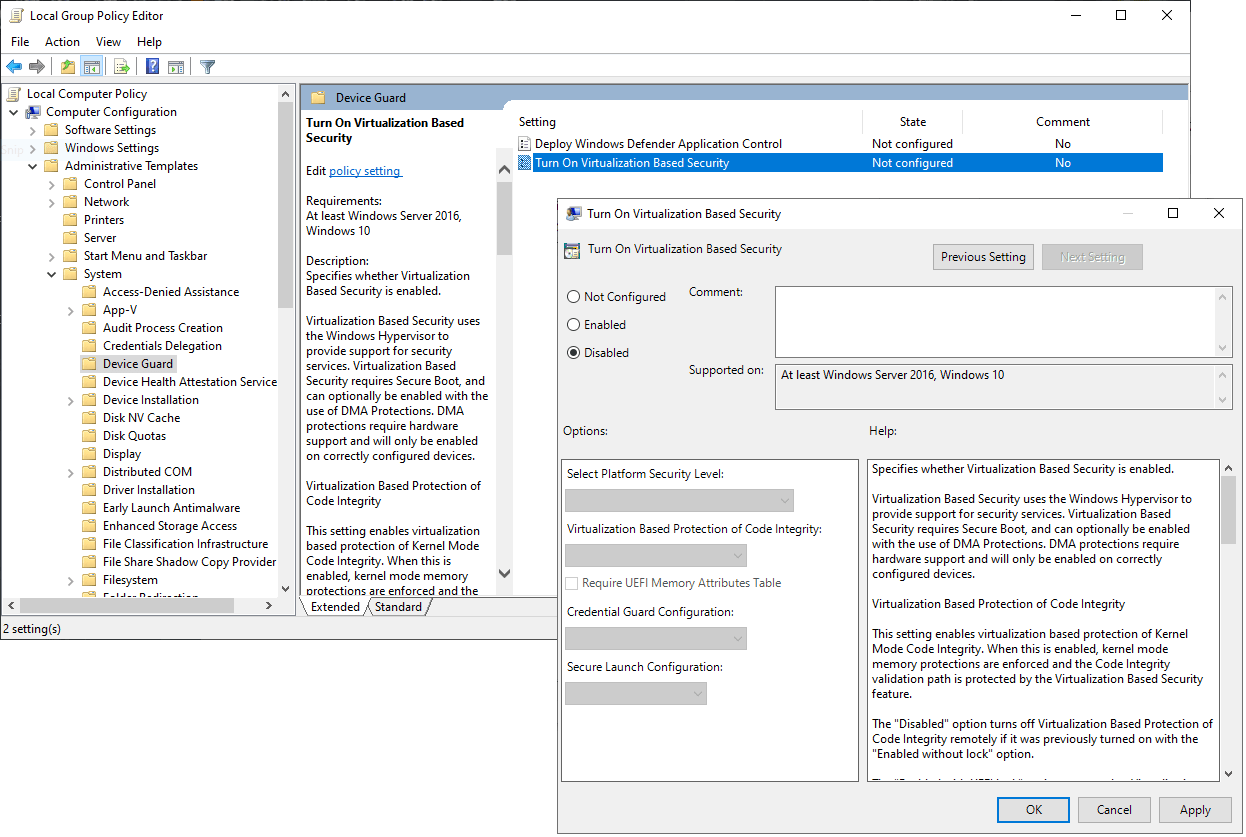The width and height of the screenshot is (1246, 837).
Task: Select the Not Configured radio button
Action: coord(572,296)
